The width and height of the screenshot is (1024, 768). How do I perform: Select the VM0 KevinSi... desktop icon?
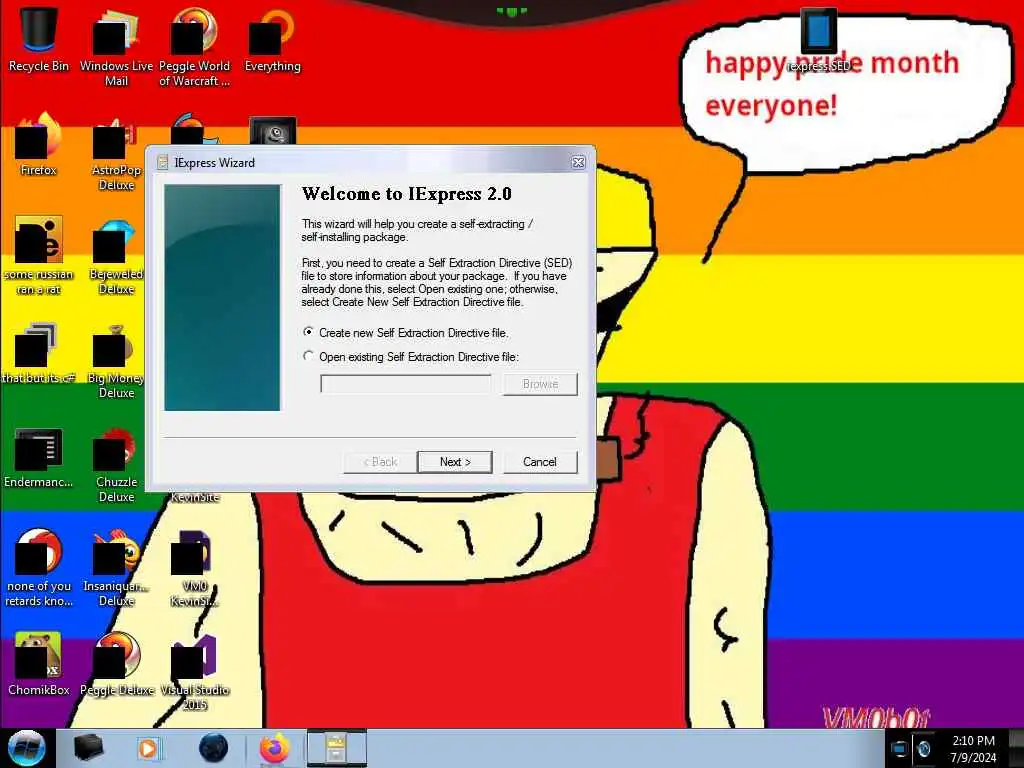[x=194, y=568]
